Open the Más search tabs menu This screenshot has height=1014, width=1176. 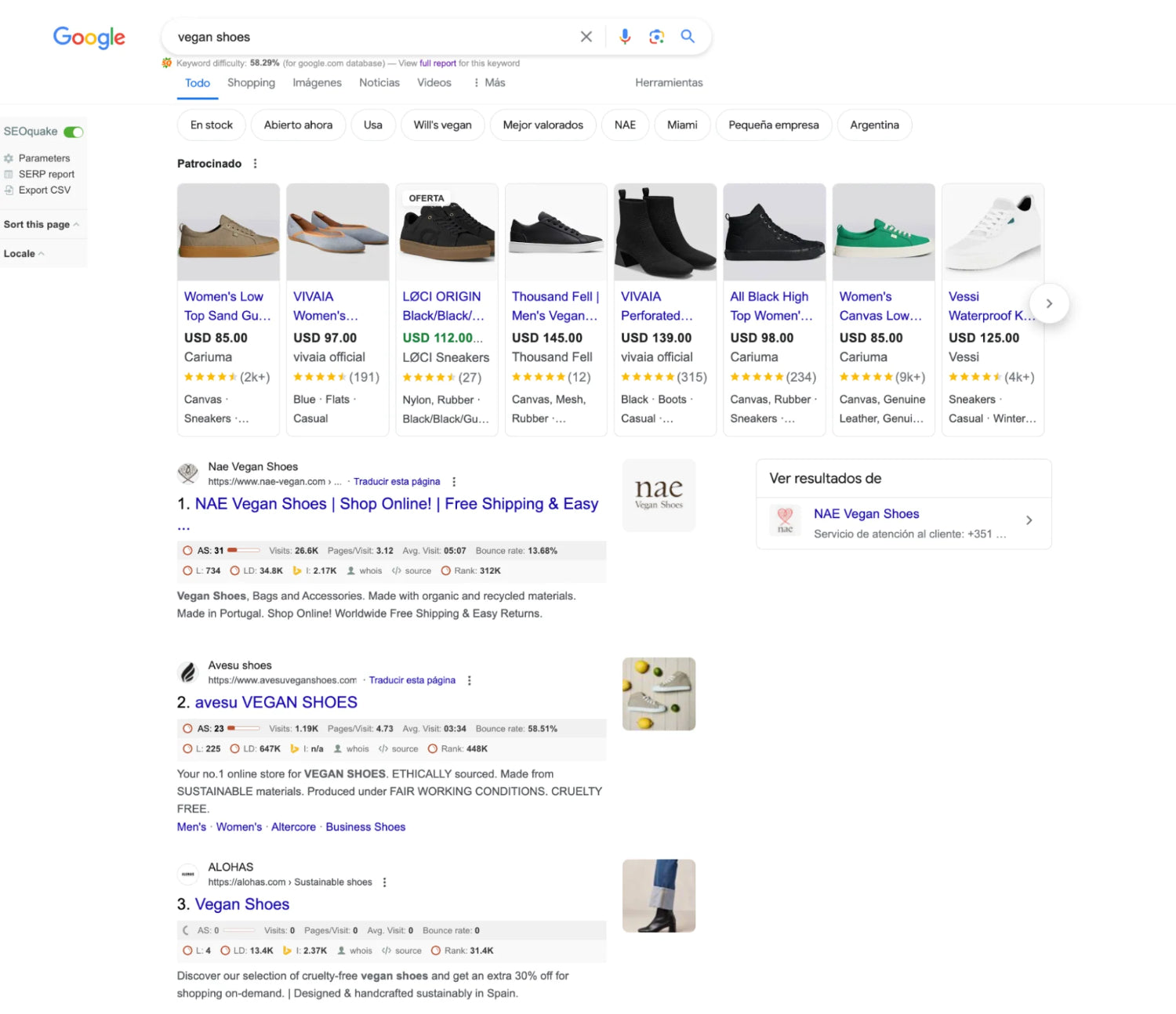(x=489, y=83)
